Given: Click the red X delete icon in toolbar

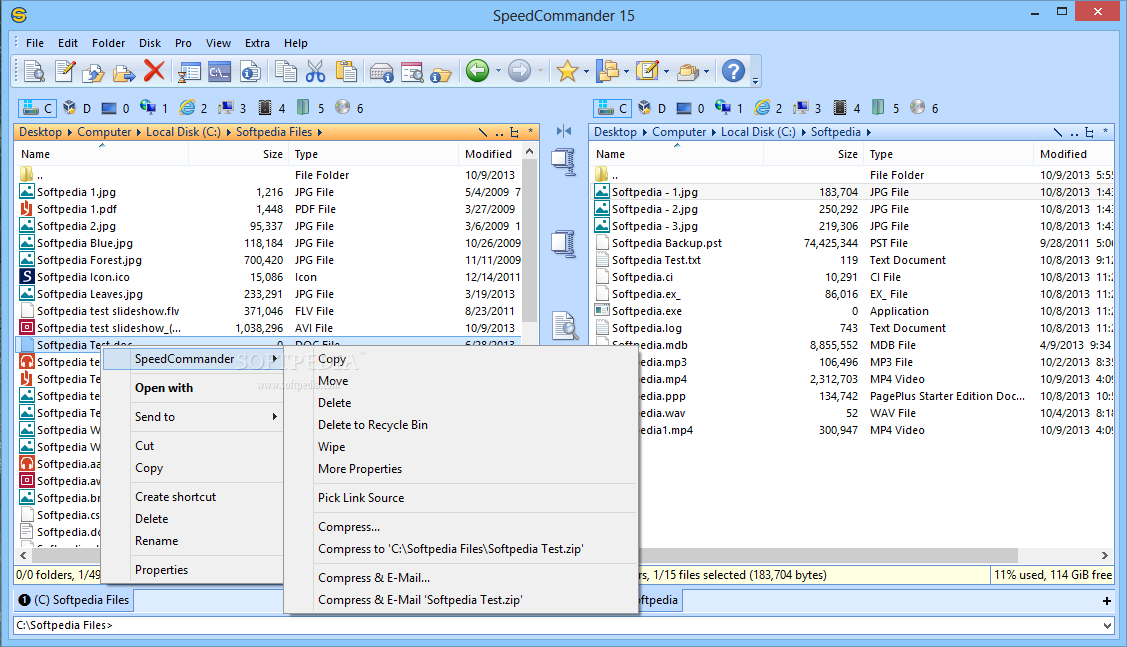Looking at the screenshot, I should click(153, 71).
